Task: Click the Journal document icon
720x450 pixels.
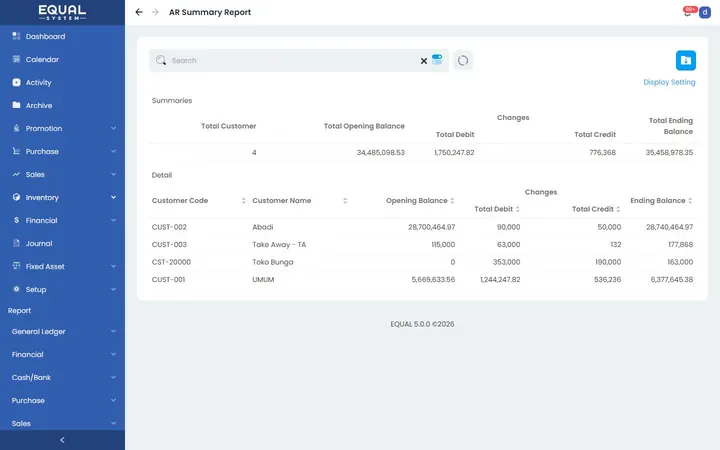Action: [x=17, y=243]
